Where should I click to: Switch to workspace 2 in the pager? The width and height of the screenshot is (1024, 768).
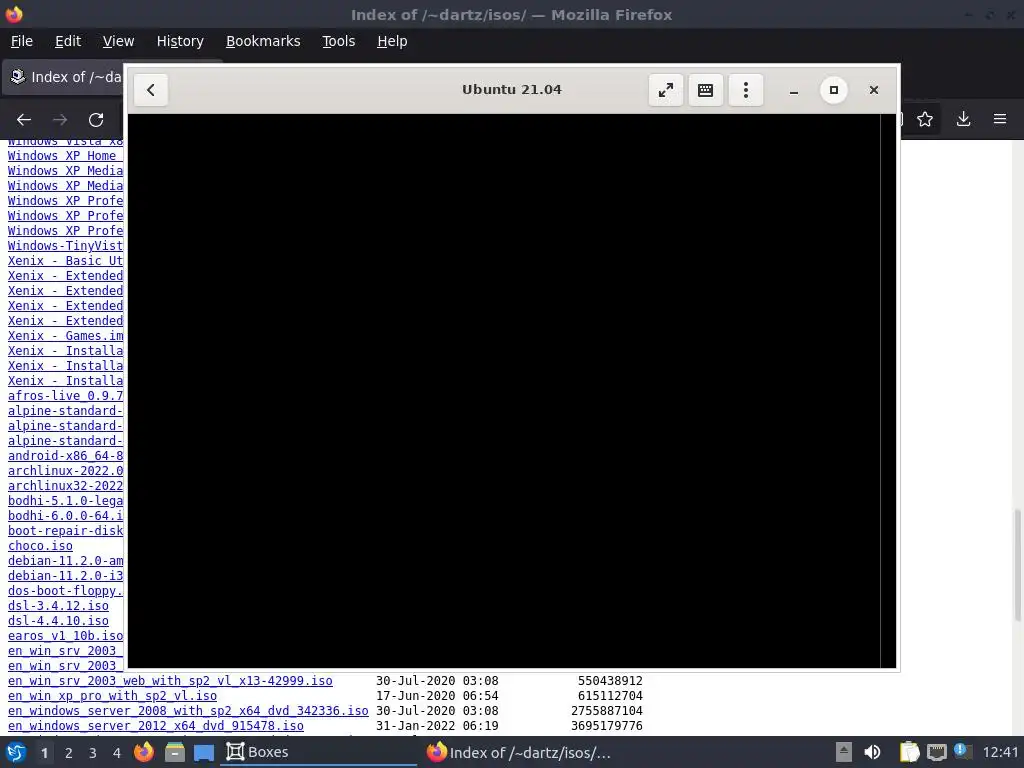[x=69, y=753]
